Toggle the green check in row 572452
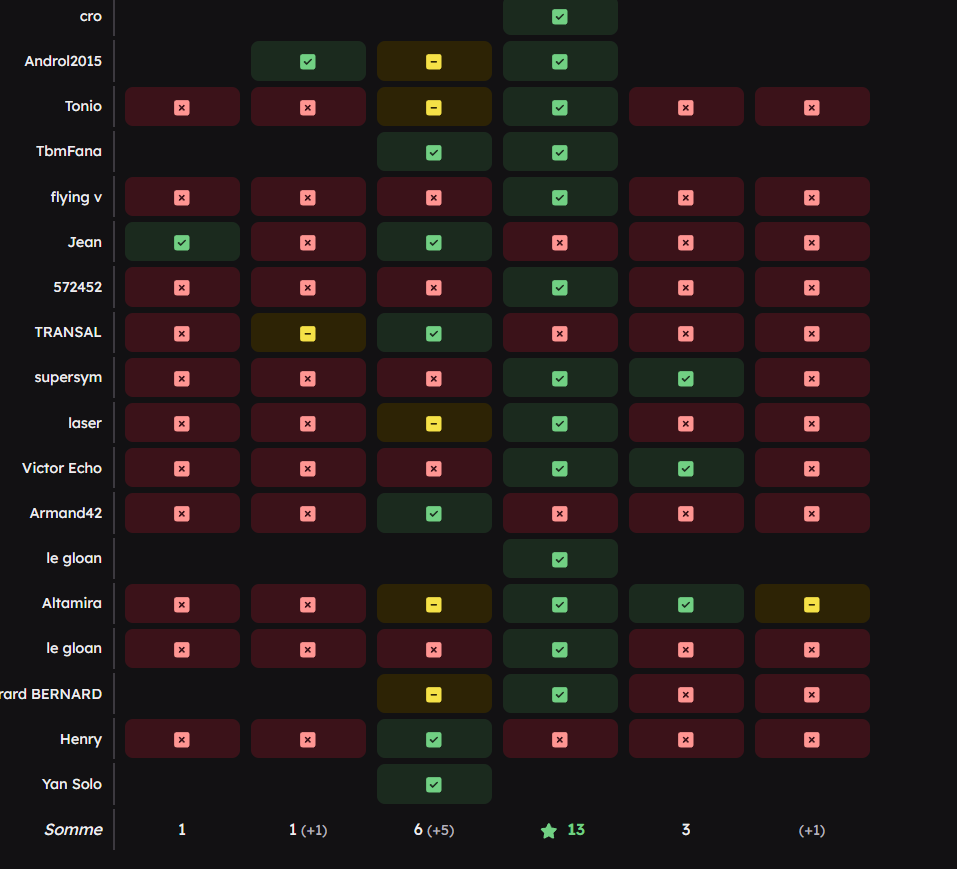The image size is (957, 869). click(560, 288)
